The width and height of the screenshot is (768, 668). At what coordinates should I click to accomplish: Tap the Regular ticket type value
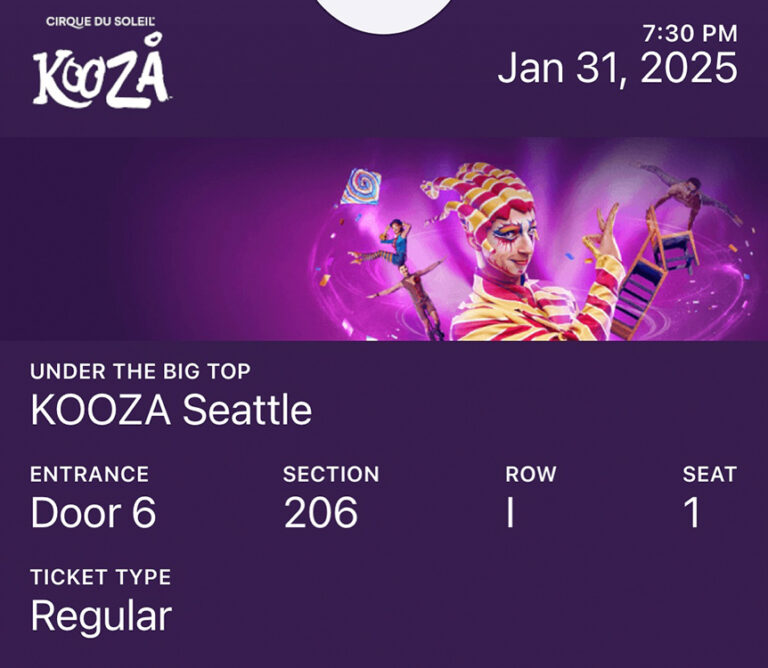pos(101,617)
